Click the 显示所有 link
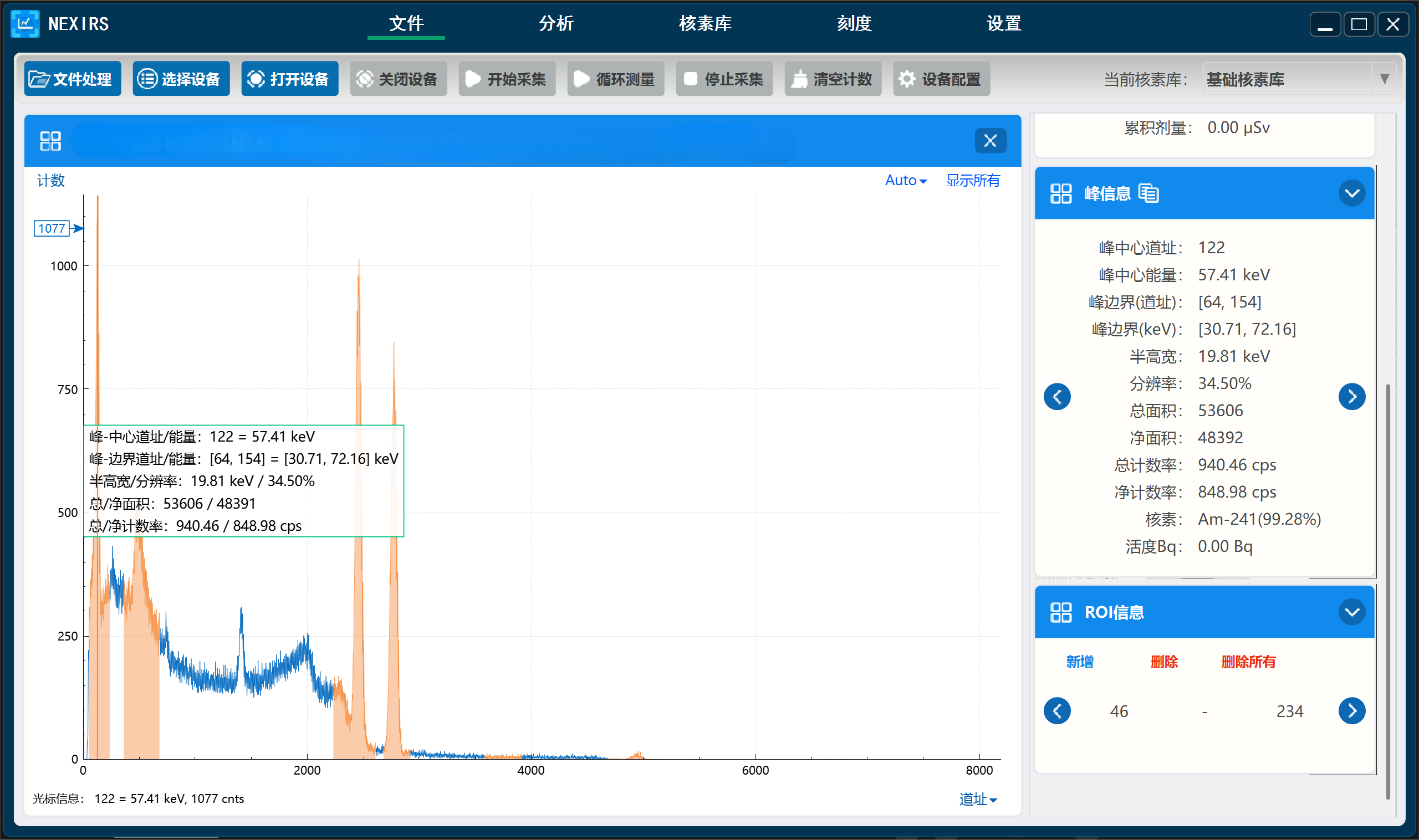Screen dimensions: 1419x840 coord(972,181)
